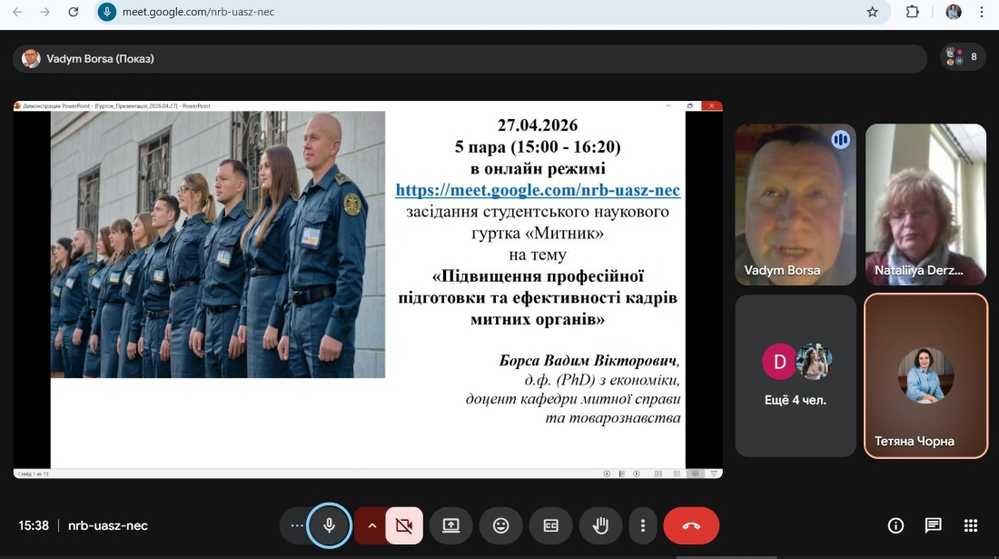Image resolution: width=999 pixels, height=559 pixels.
Task: Open Chrome extensions puzzle menu
Action: click(912, 12)
